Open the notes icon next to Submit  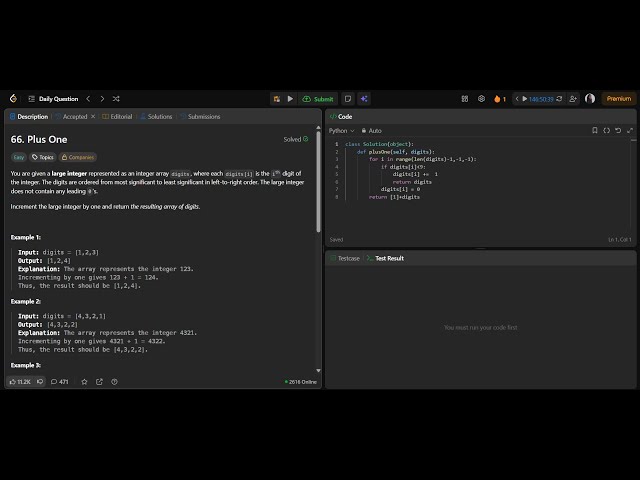(x=348, y=99)
